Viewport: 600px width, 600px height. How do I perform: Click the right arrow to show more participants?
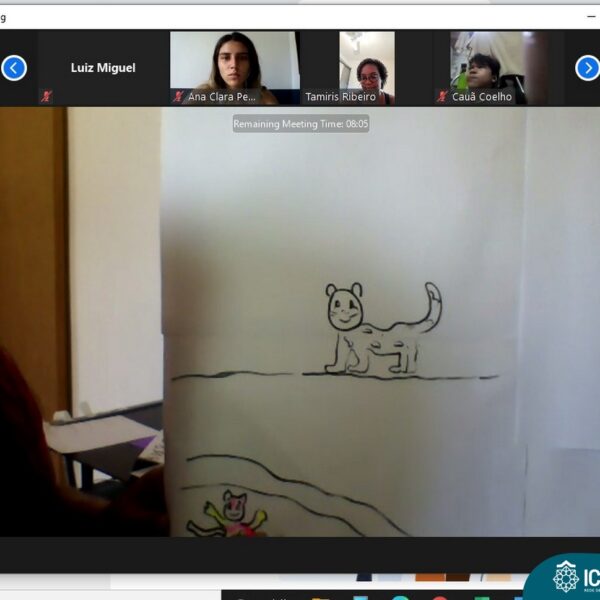[x=587, y=68]
